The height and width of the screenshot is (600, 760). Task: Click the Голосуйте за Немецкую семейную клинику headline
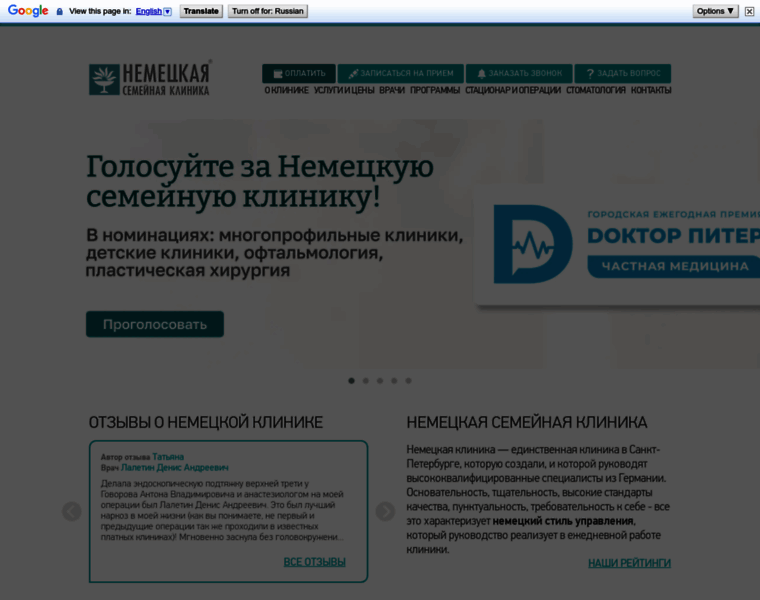point(260,181)
